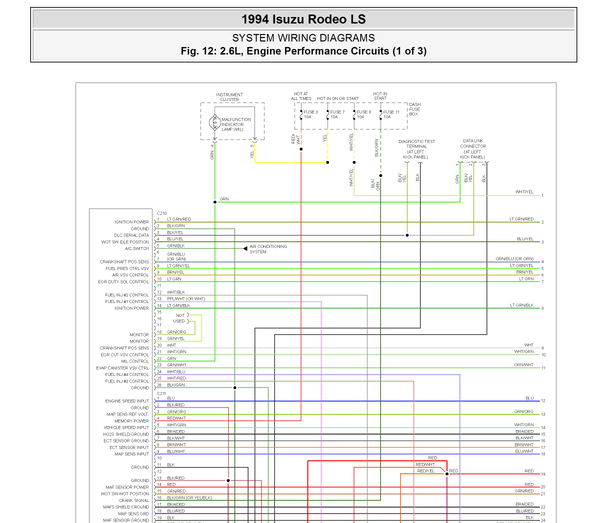Click the 'MAP SENS REF VOLT' pin label

coord(128,414)
